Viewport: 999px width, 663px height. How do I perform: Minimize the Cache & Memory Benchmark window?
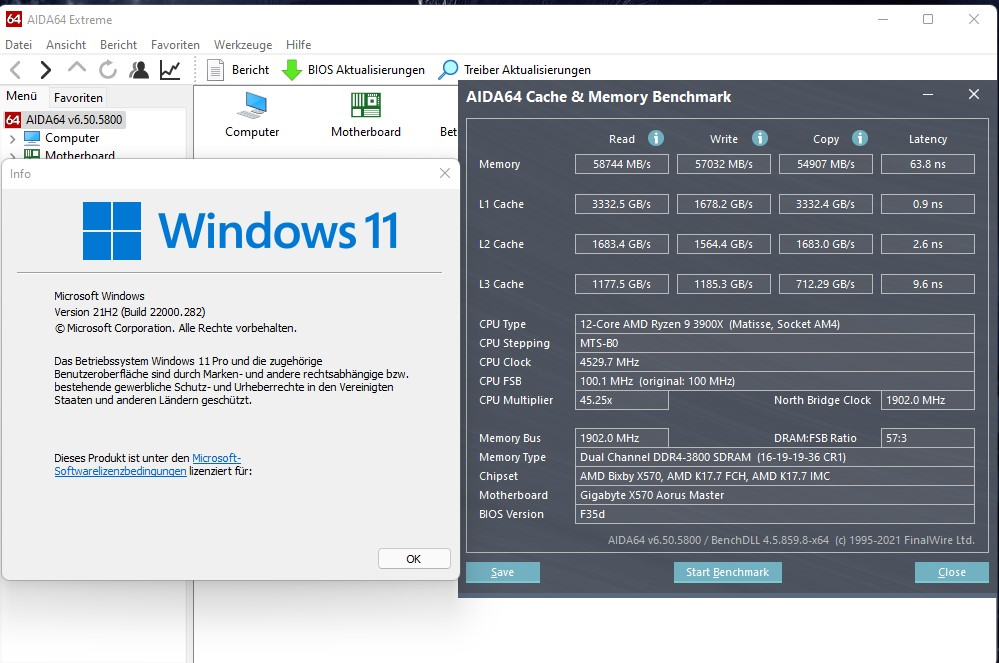(x=928, y=95)
